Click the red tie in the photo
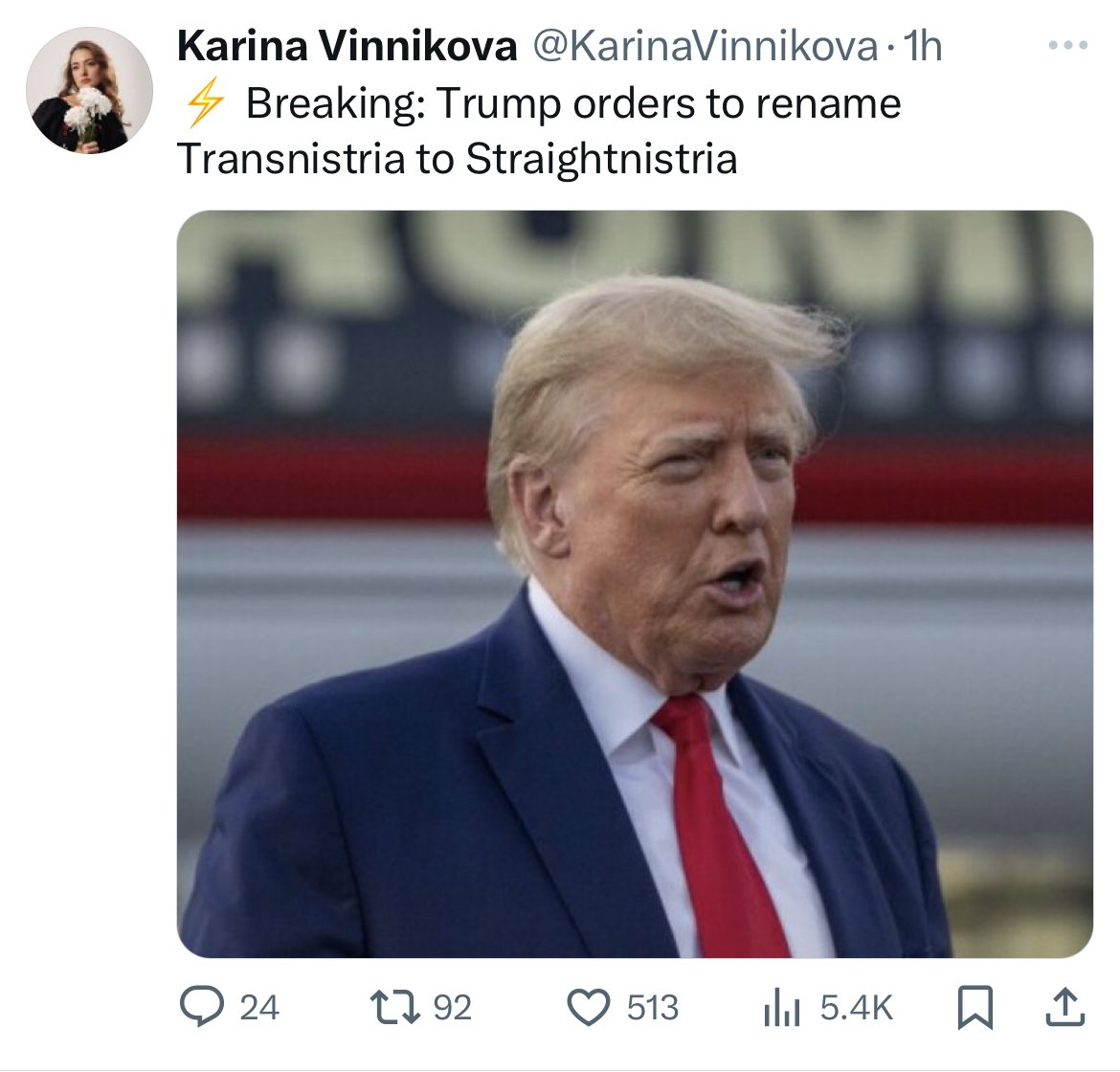The width and height of the screenshot is (1120, 1072). 722,829
